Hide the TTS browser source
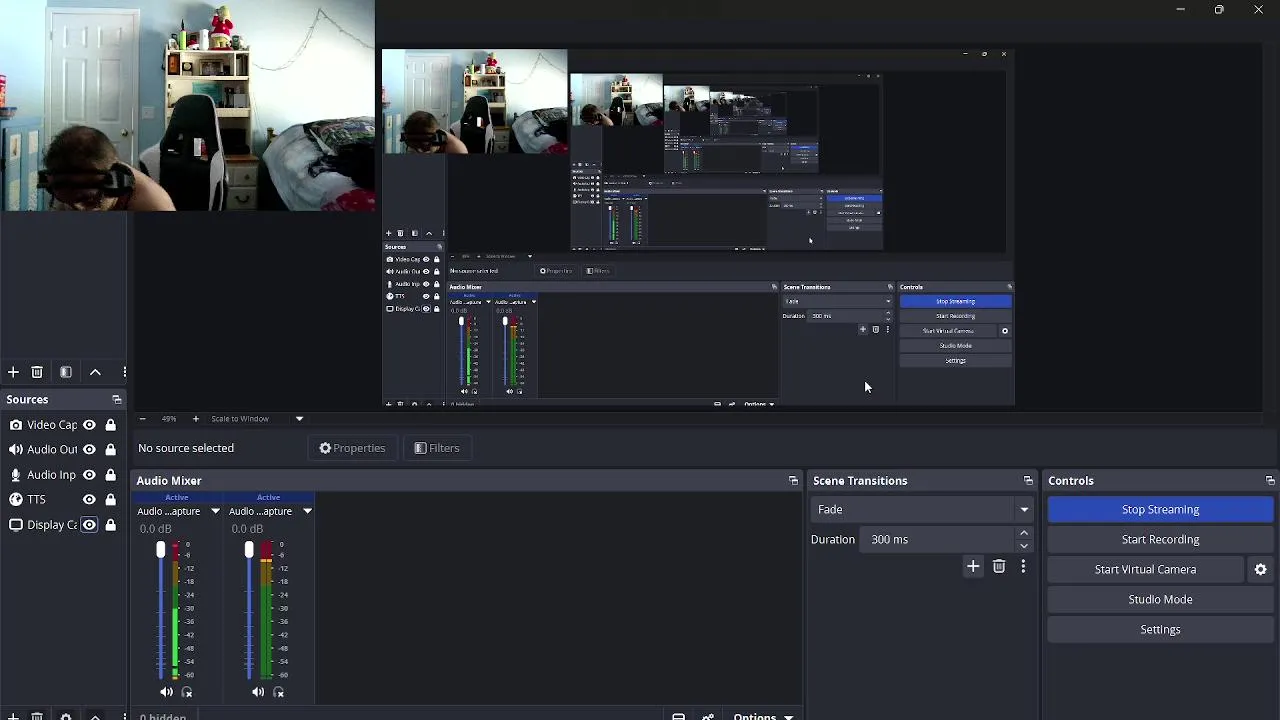1280x720 pixels. click(89, 499)
